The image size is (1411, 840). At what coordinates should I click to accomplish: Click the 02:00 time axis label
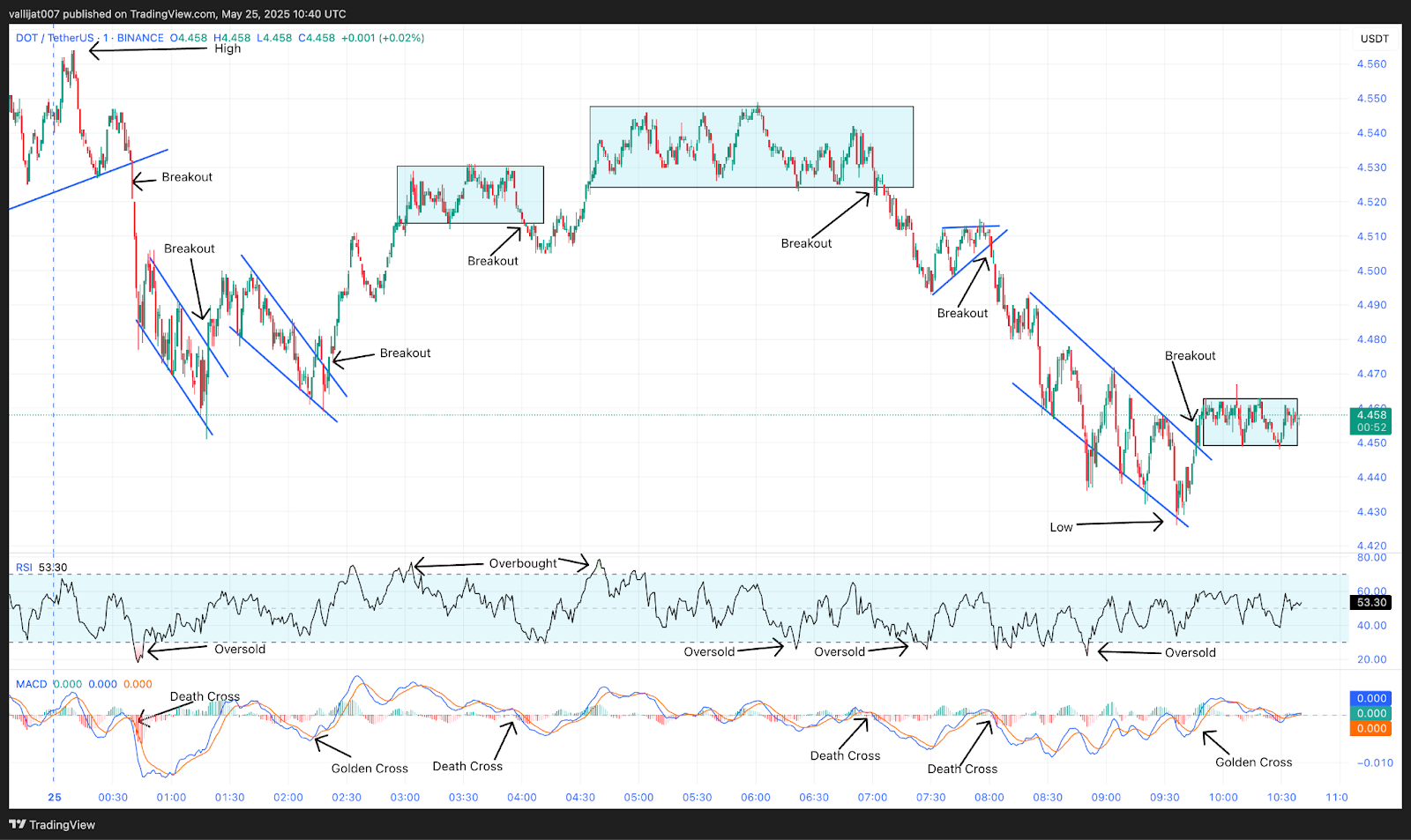point(288,797)
